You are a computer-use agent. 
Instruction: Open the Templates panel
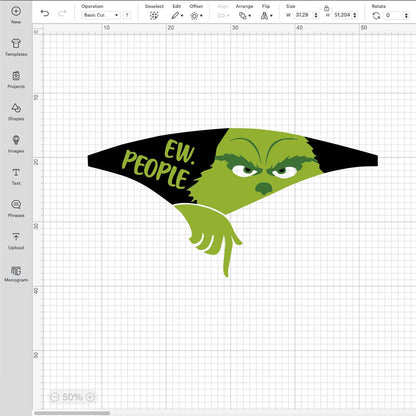tap(16, 47)
